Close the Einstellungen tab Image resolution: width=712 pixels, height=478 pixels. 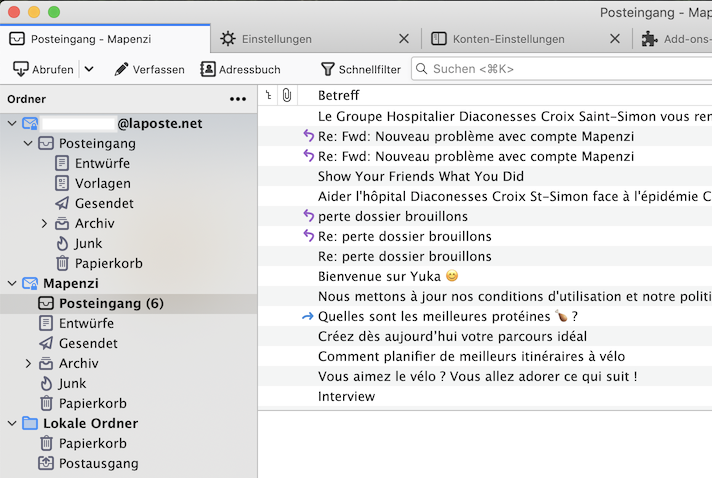[x=404, y=39]
